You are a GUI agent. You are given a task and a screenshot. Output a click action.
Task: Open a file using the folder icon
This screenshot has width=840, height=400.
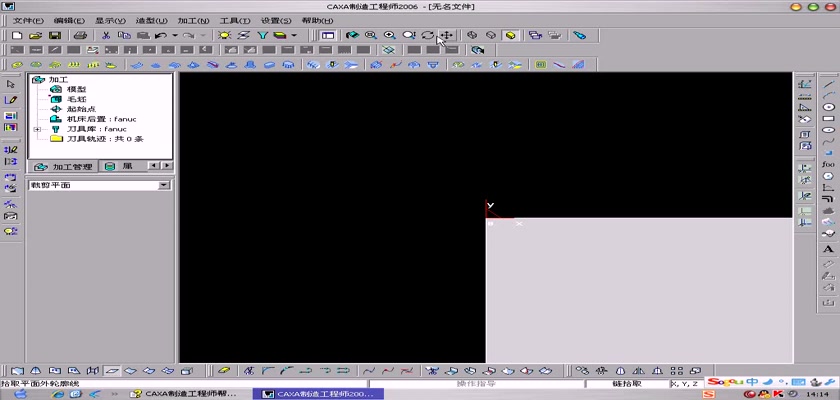[x=35, y=35]
